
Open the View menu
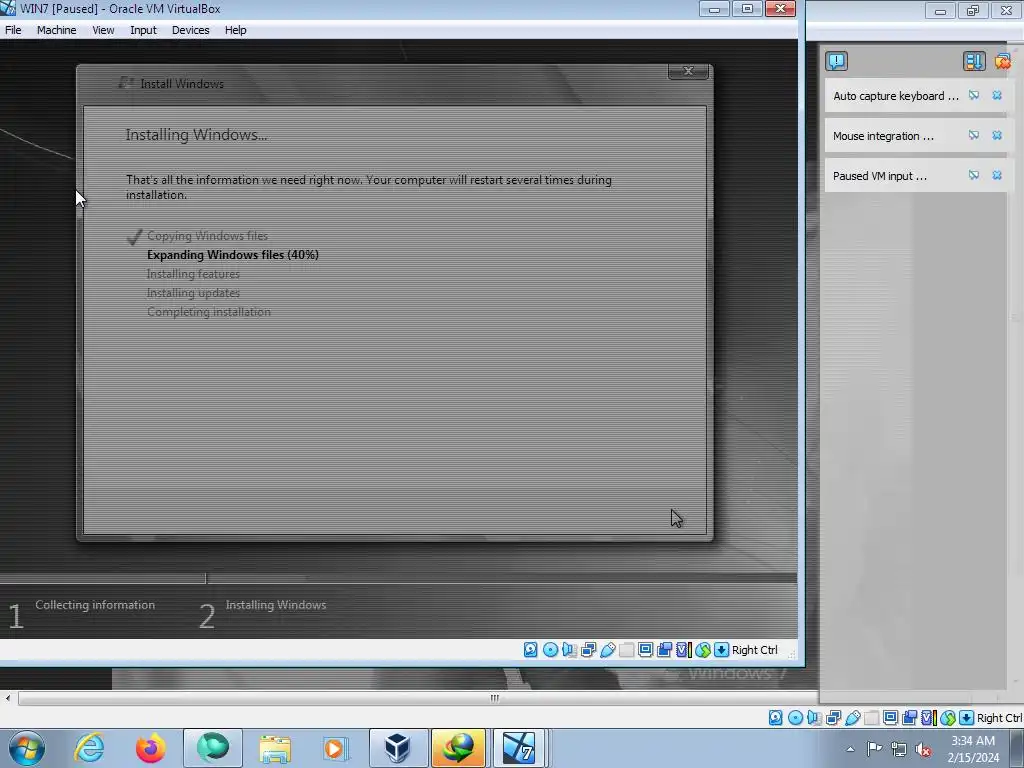103,30
